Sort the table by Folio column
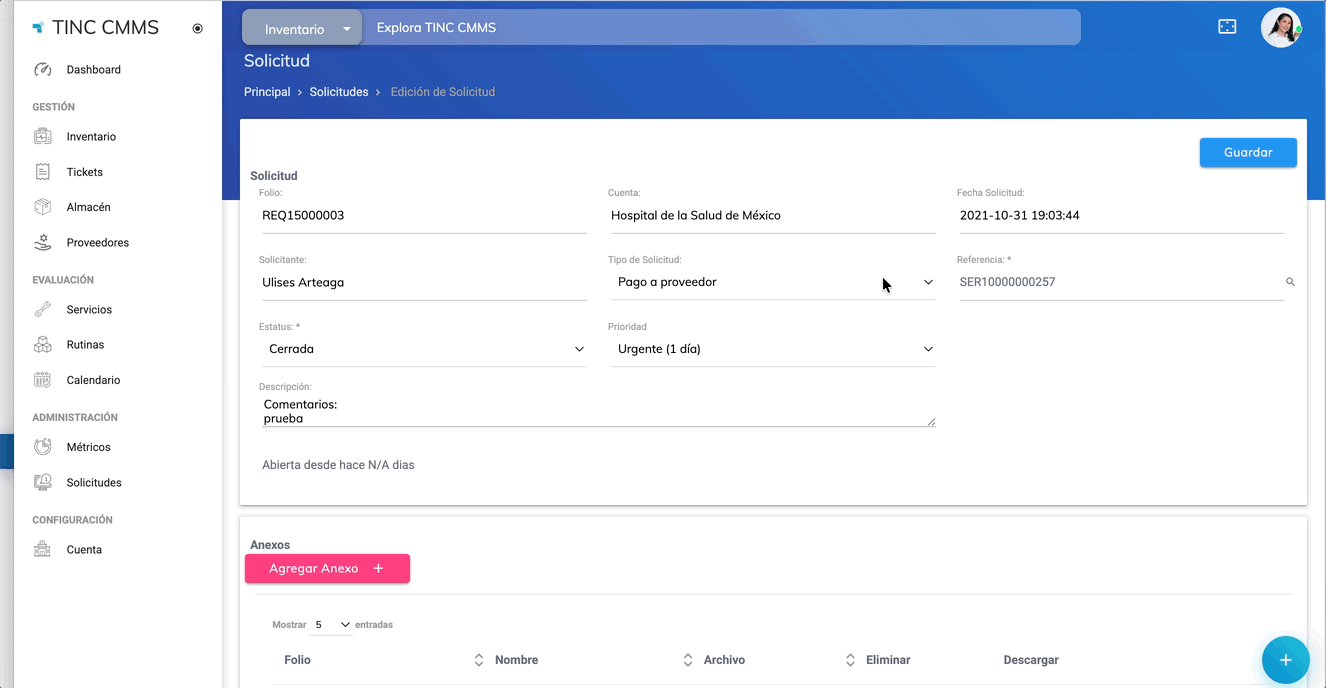Viewport: 1326px width, 688px height. 478,660
